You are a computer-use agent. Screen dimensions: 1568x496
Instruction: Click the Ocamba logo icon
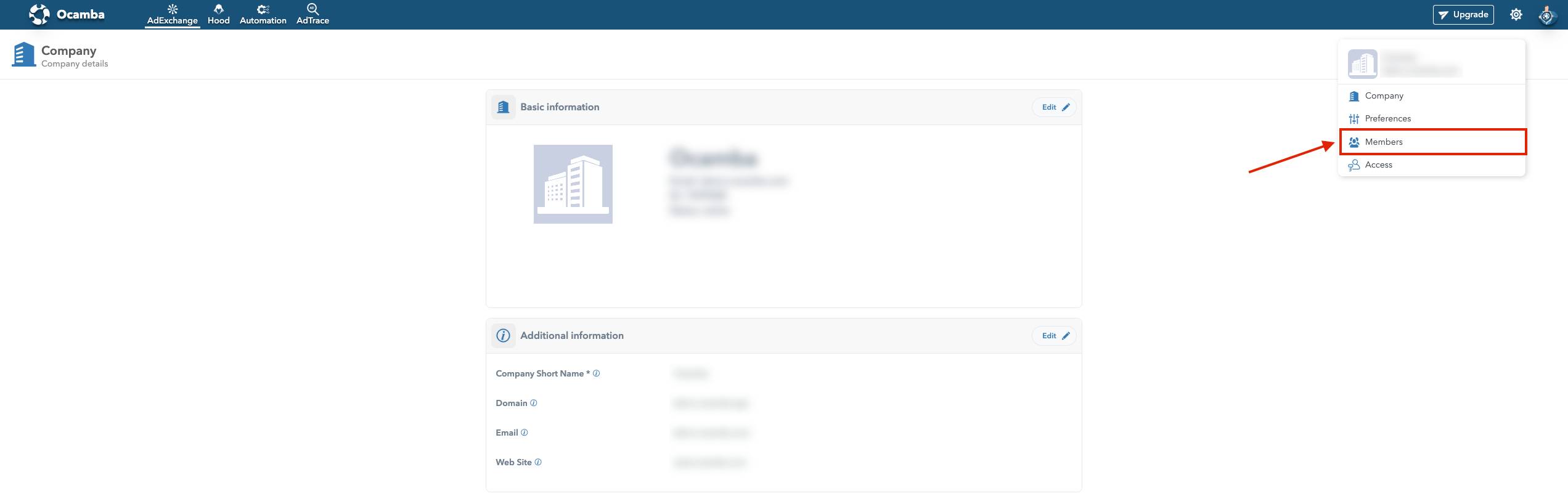coord(39,14)
